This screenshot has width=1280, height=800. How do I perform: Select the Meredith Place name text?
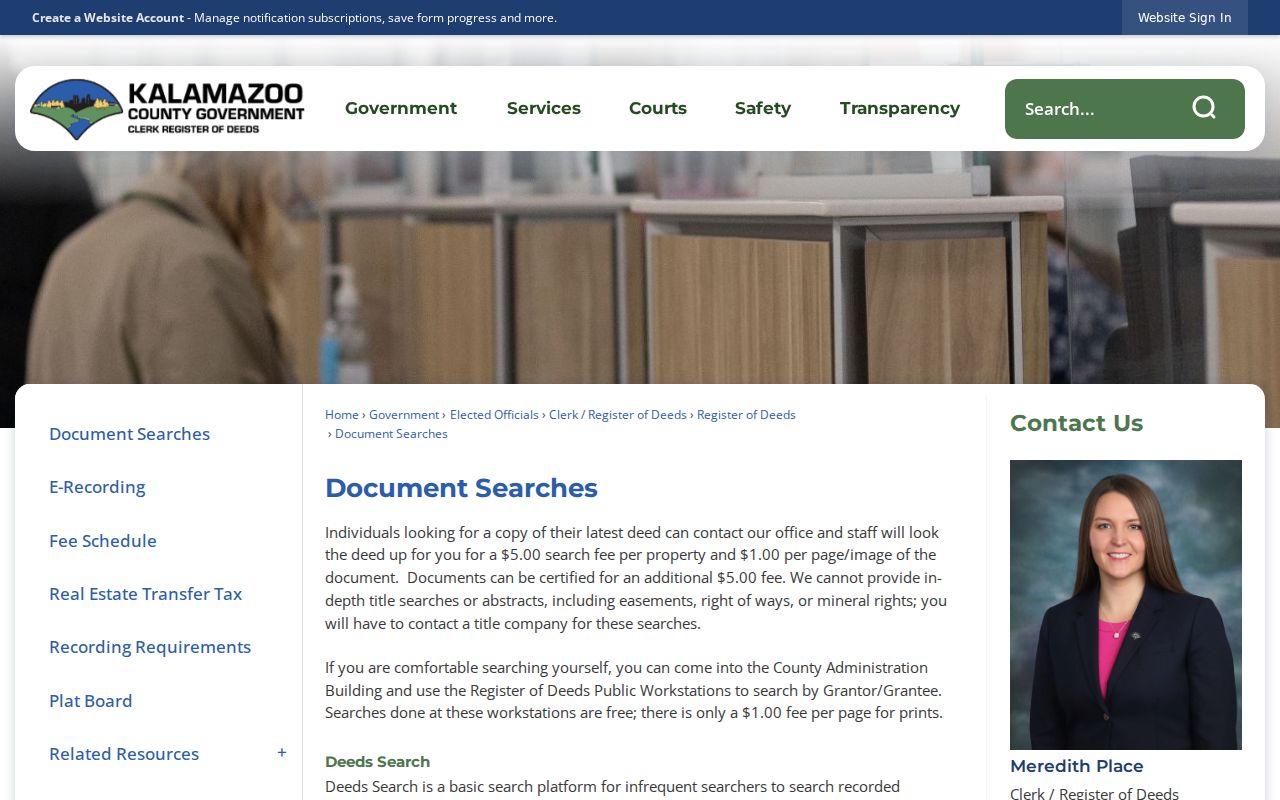1077,766
